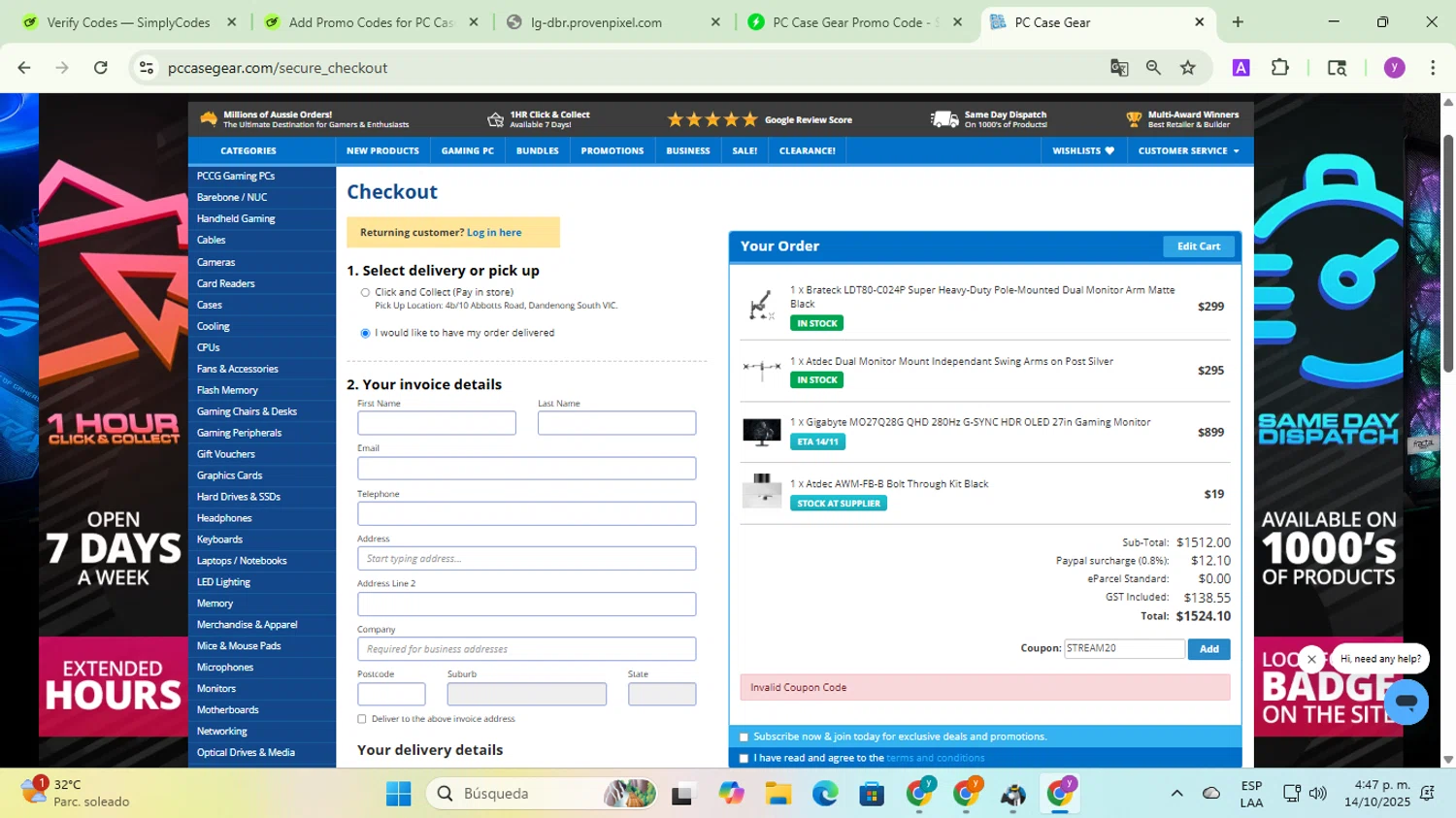Open Chrome profile avatar Y
This screenshot has width=1456, height=818.
tap(1395, 68)
